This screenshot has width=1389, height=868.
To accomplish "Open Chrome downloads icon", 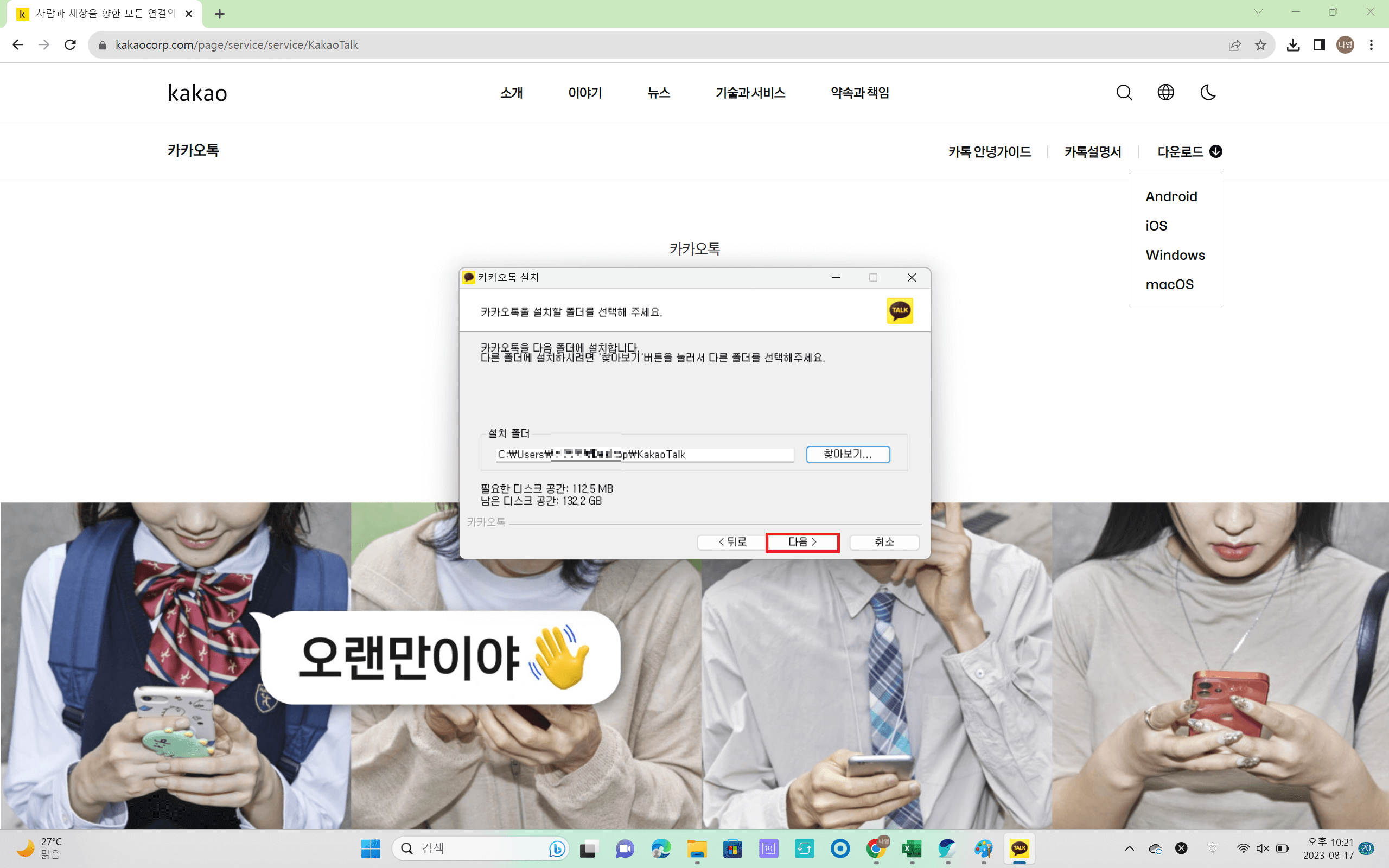I will click(x=1292, y=45).
